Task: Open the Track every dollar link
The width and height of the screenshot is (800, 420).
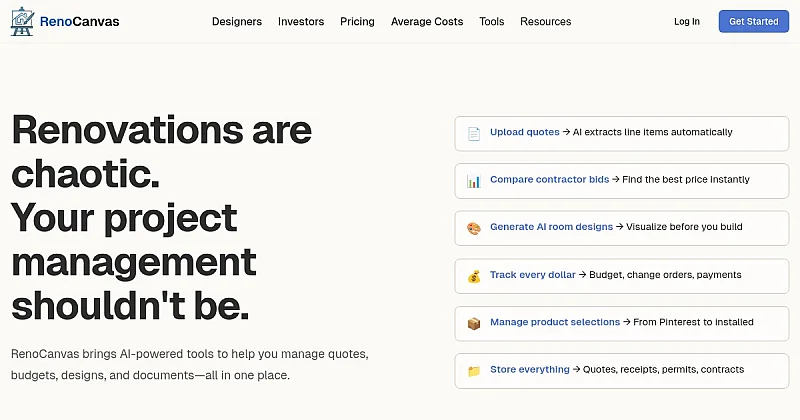Action: [x=533, y=275]
